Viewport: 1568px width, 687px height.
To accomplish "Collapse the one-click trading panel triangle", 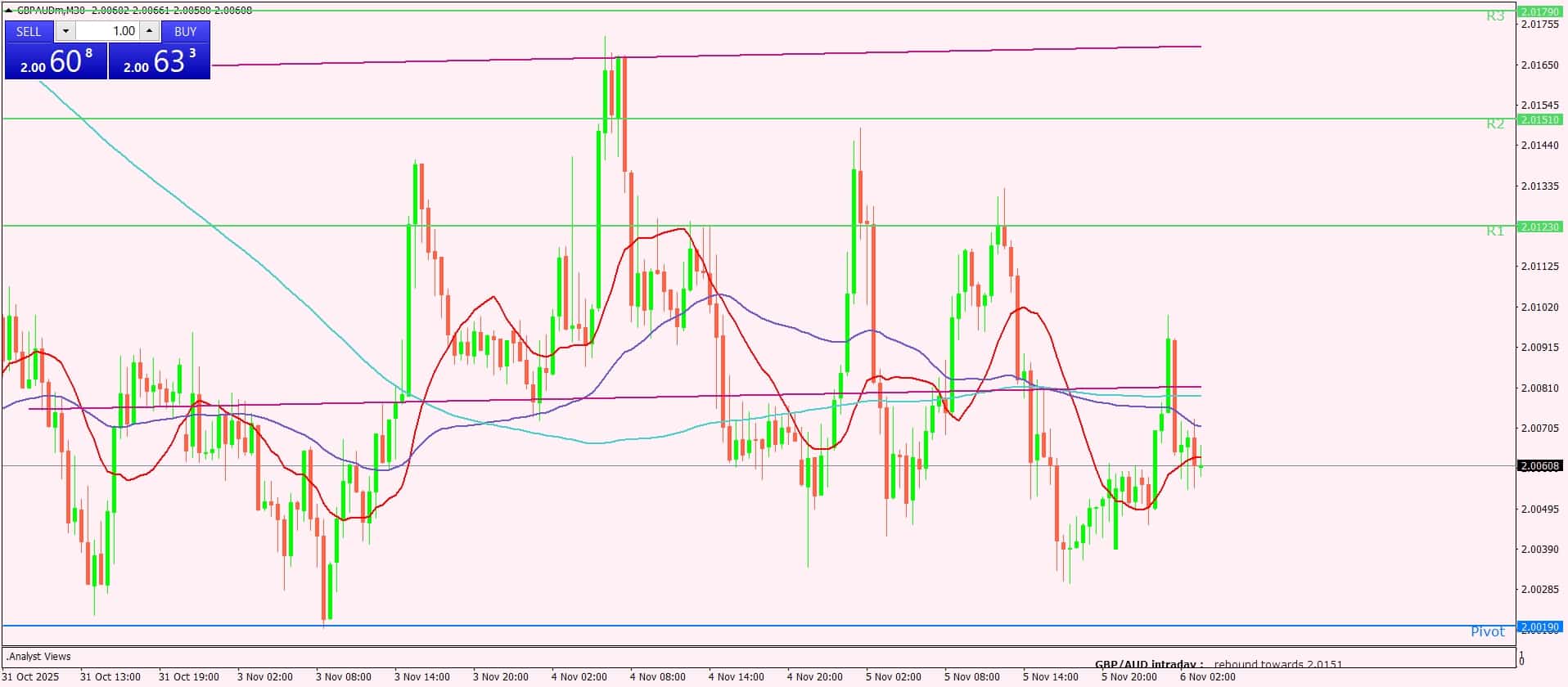I will [9, 11].
